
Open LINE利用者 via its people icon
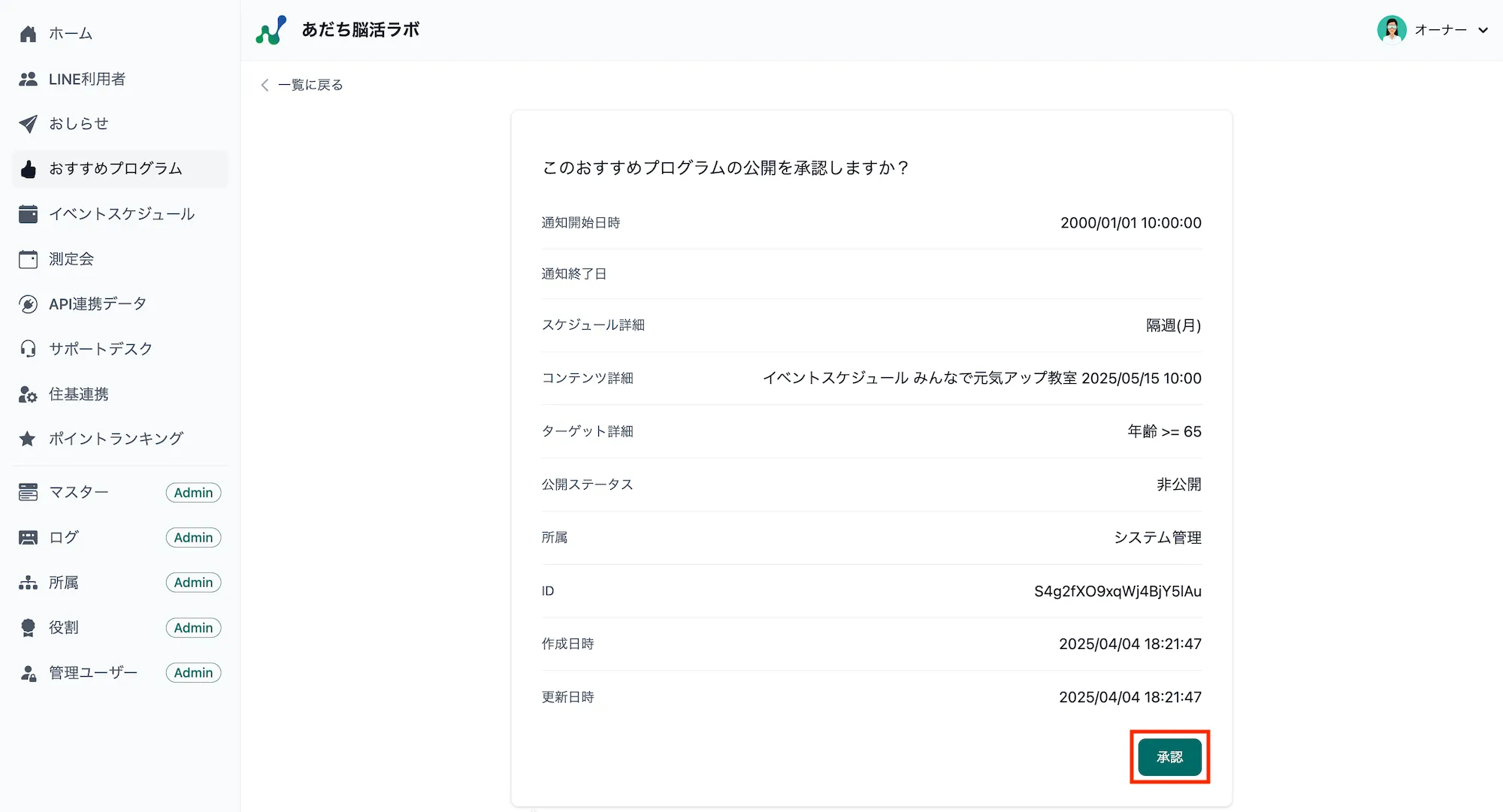pos(28,78)
